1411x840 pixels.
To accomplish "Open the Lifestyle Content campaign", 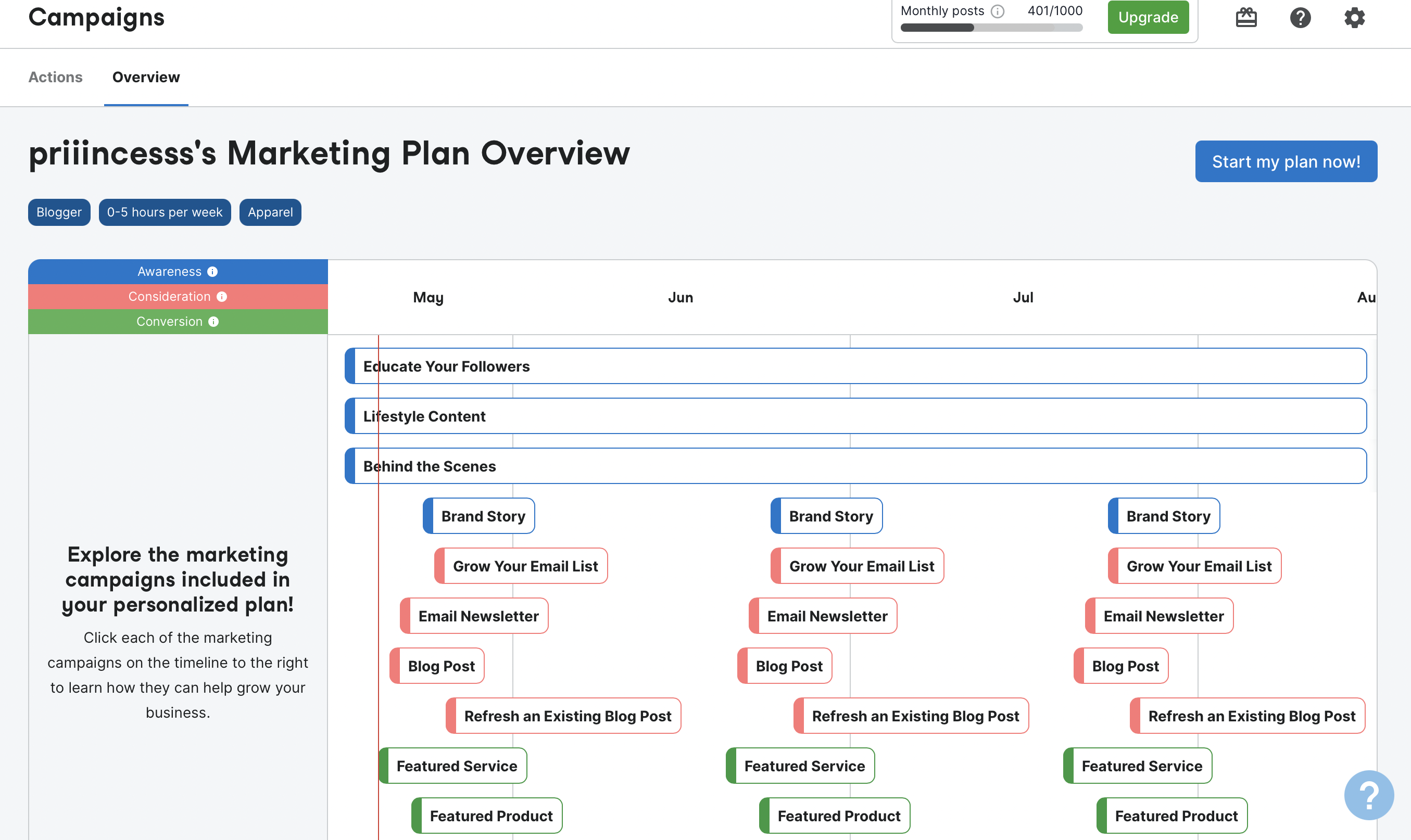I will pyautogui.click(x=855, y=416).
